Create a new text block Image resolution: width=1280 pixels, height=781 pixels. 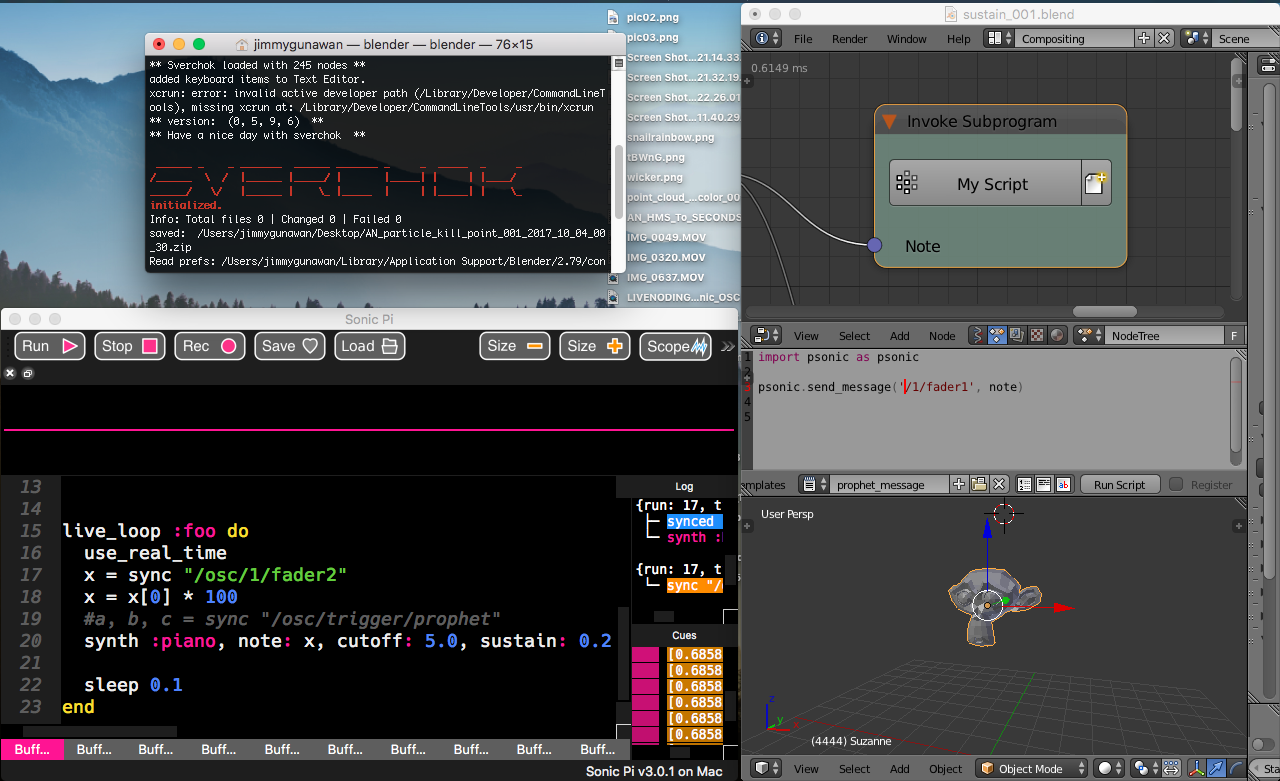[959, 485]
